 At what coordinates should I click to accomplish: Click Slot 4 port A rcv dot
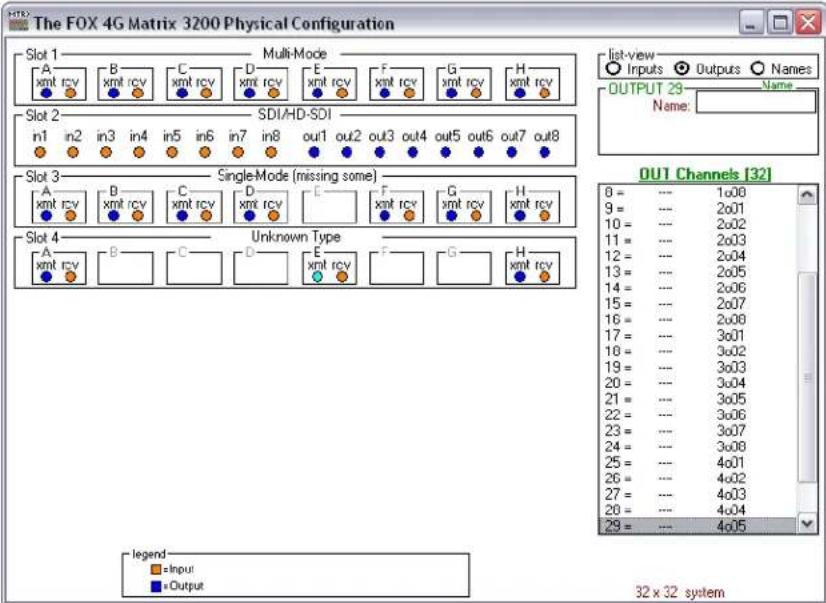pos(70,276)
